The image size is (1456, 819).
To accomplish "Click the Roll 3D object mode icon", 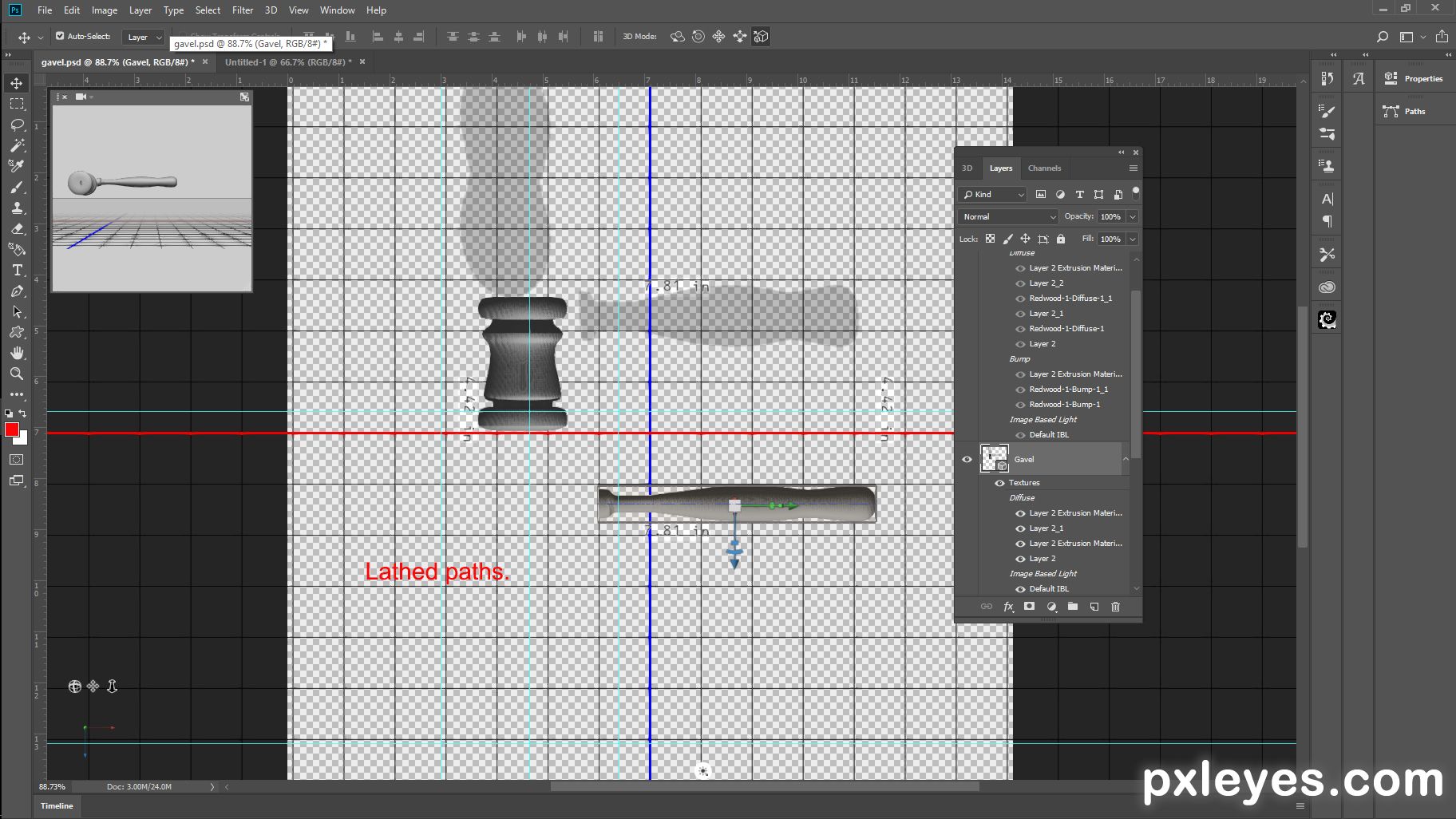I will click(698, 37).
